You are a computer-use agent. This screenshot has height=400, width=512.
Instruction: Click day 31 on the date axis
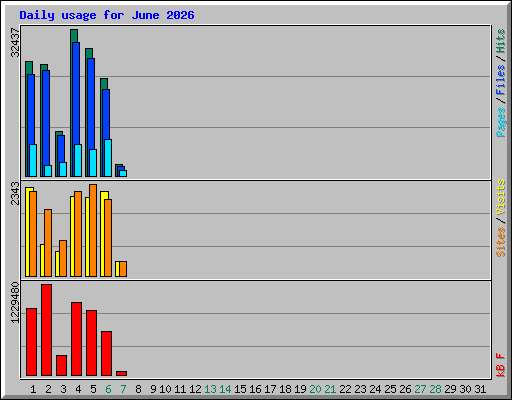tap(480, 389)
